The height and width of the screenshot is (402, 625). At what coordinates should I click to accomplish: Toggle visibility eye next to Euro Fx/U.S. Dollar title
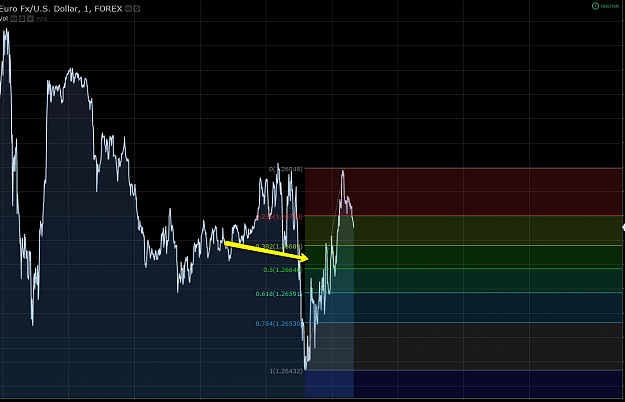129,9
